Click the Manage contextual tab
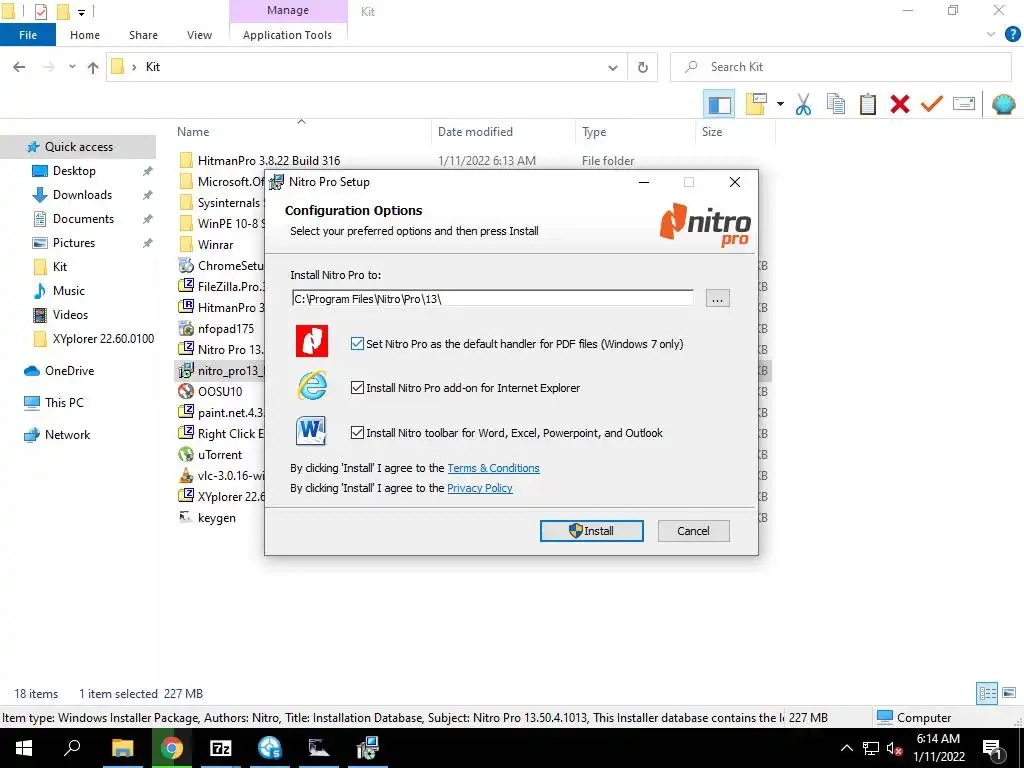Viewport: 1024px width, 768px height. pyautogui.click(x=288, y=11)
